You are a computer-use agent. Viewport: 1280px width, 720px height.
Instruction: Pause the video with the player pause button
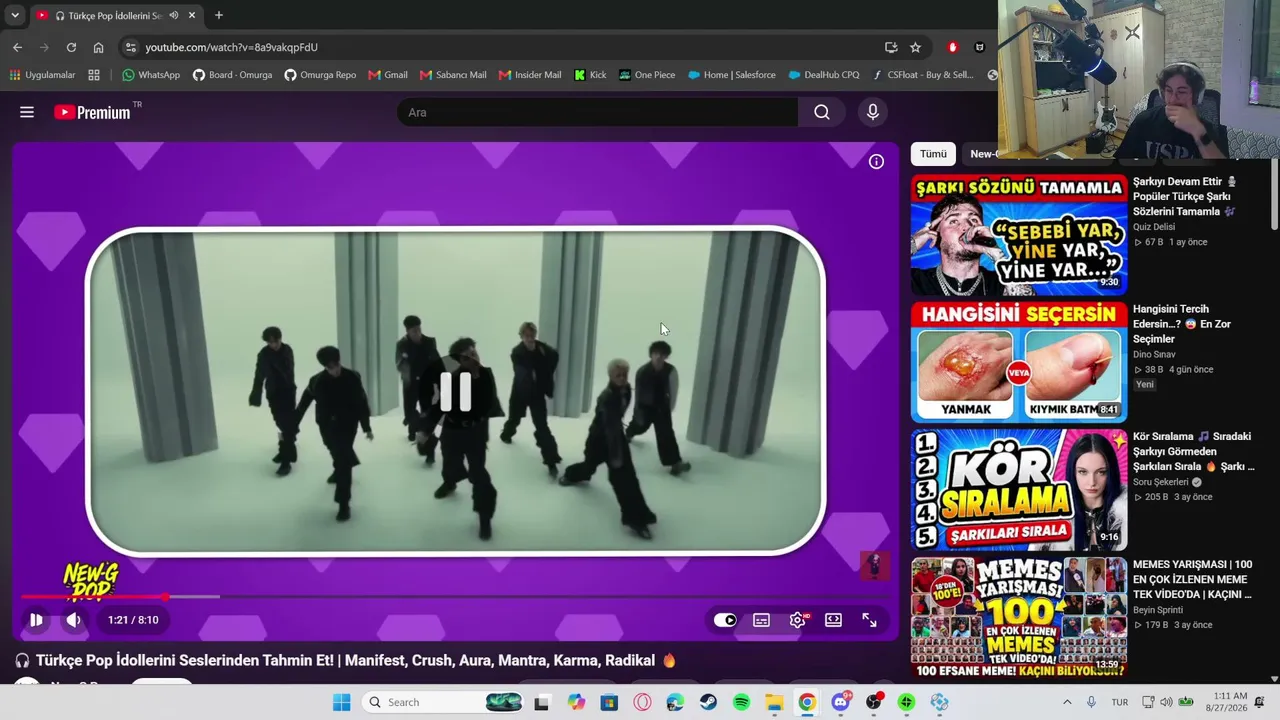[36, 620]
